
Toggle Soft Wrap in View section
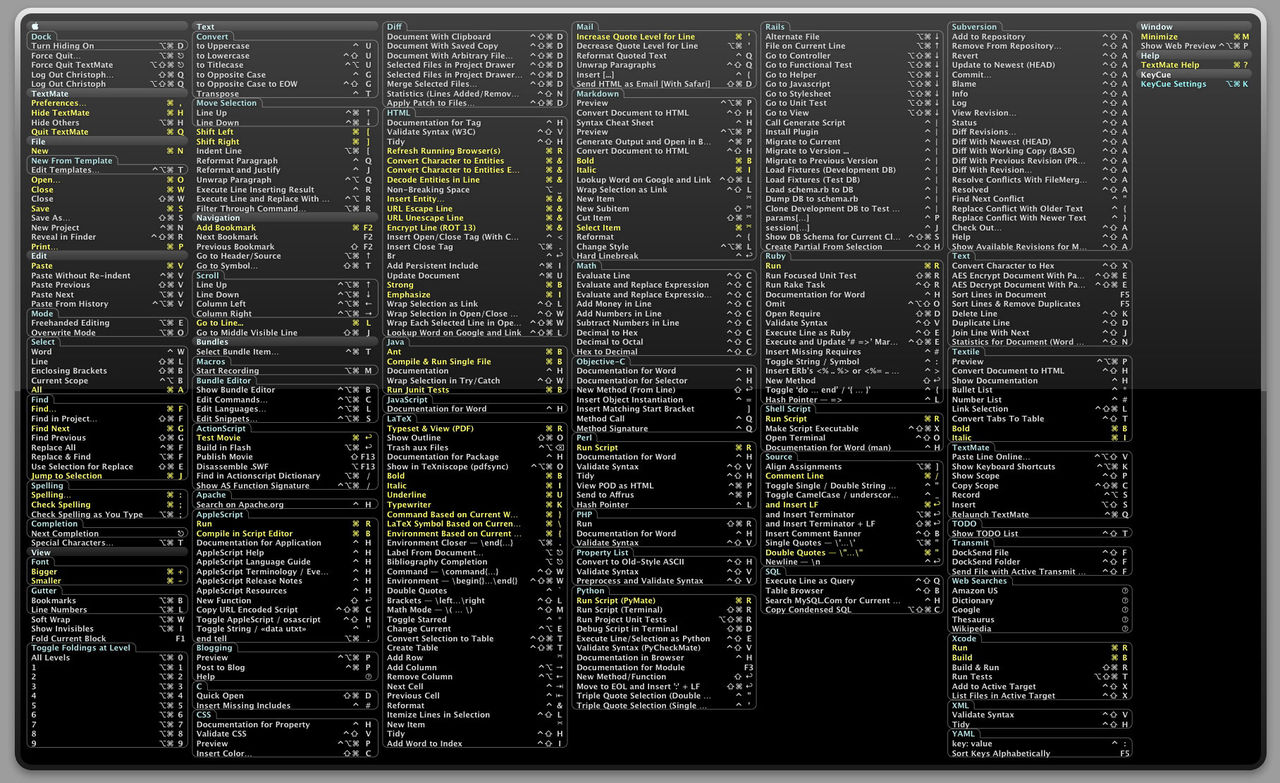[51, 620]
